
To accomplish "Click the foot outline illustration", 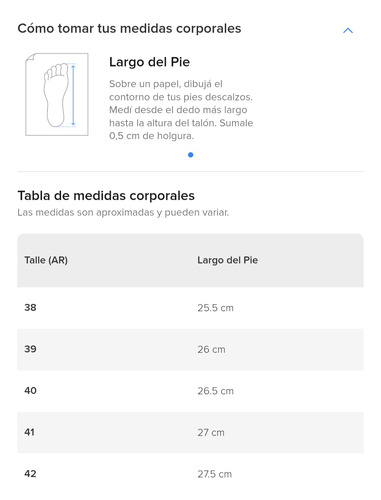I will tap(57, 94).
